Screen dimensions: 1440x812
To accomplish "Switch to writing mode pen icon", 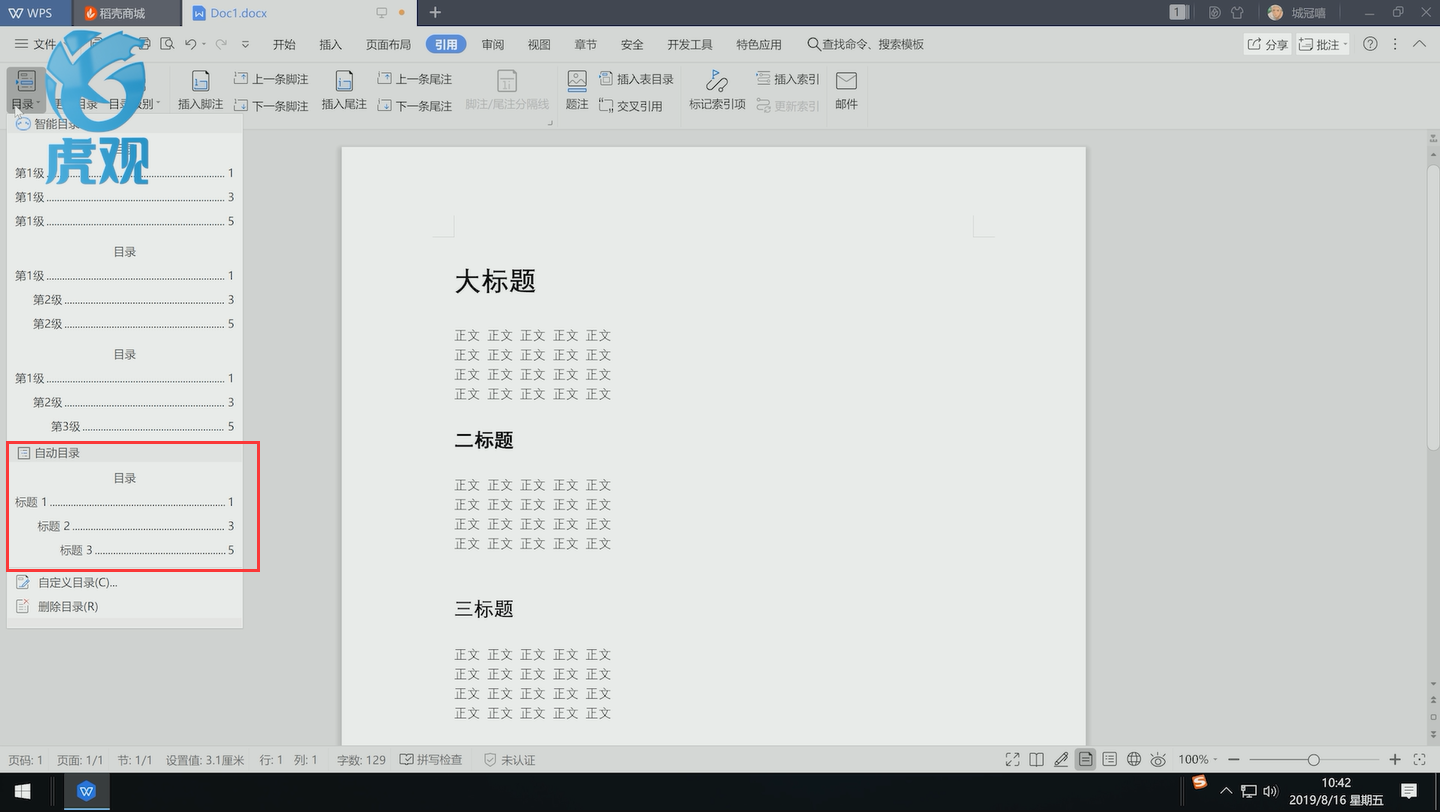I will click(x=1061, y=760).
